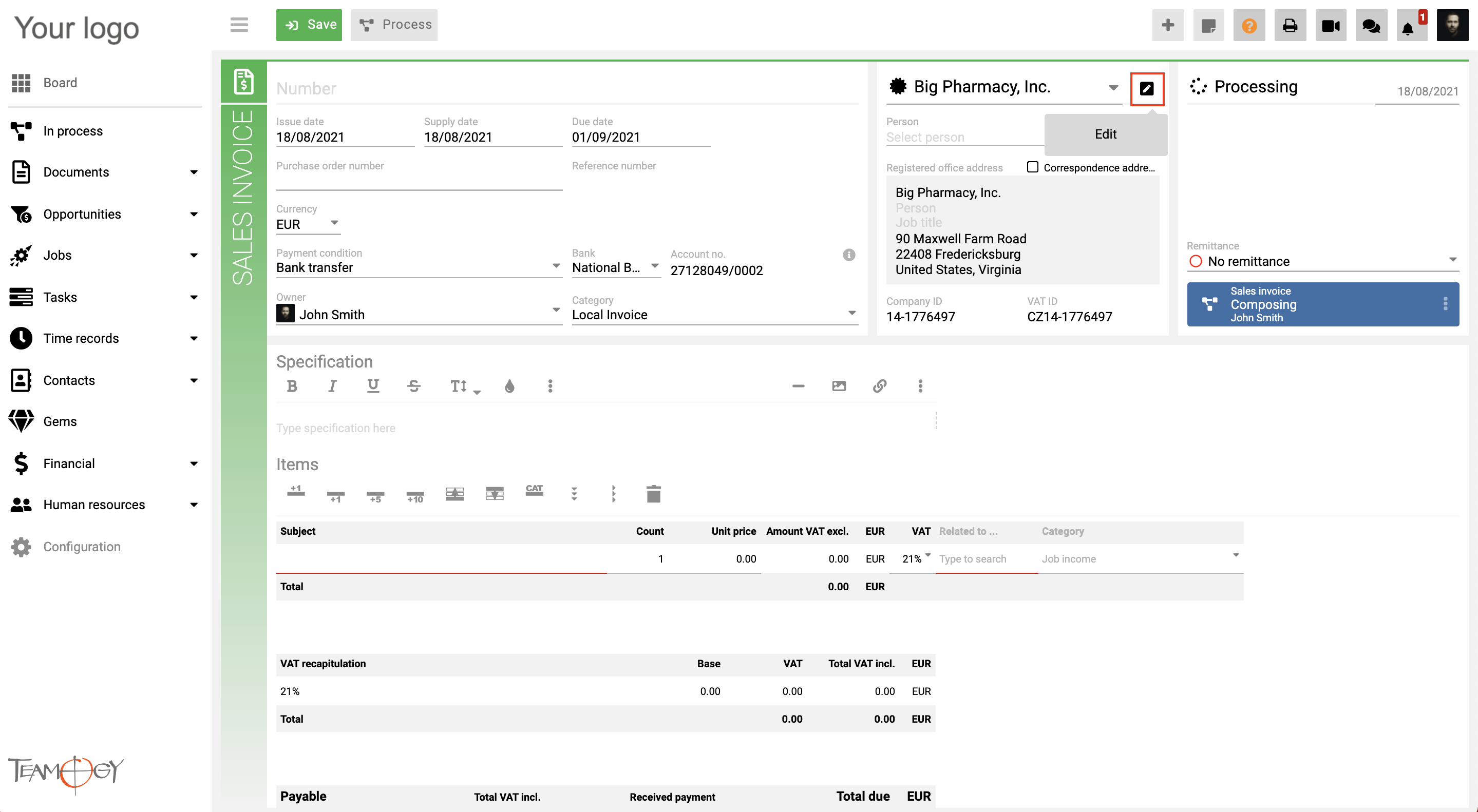Open user profile avatar

coord(1452,25)
